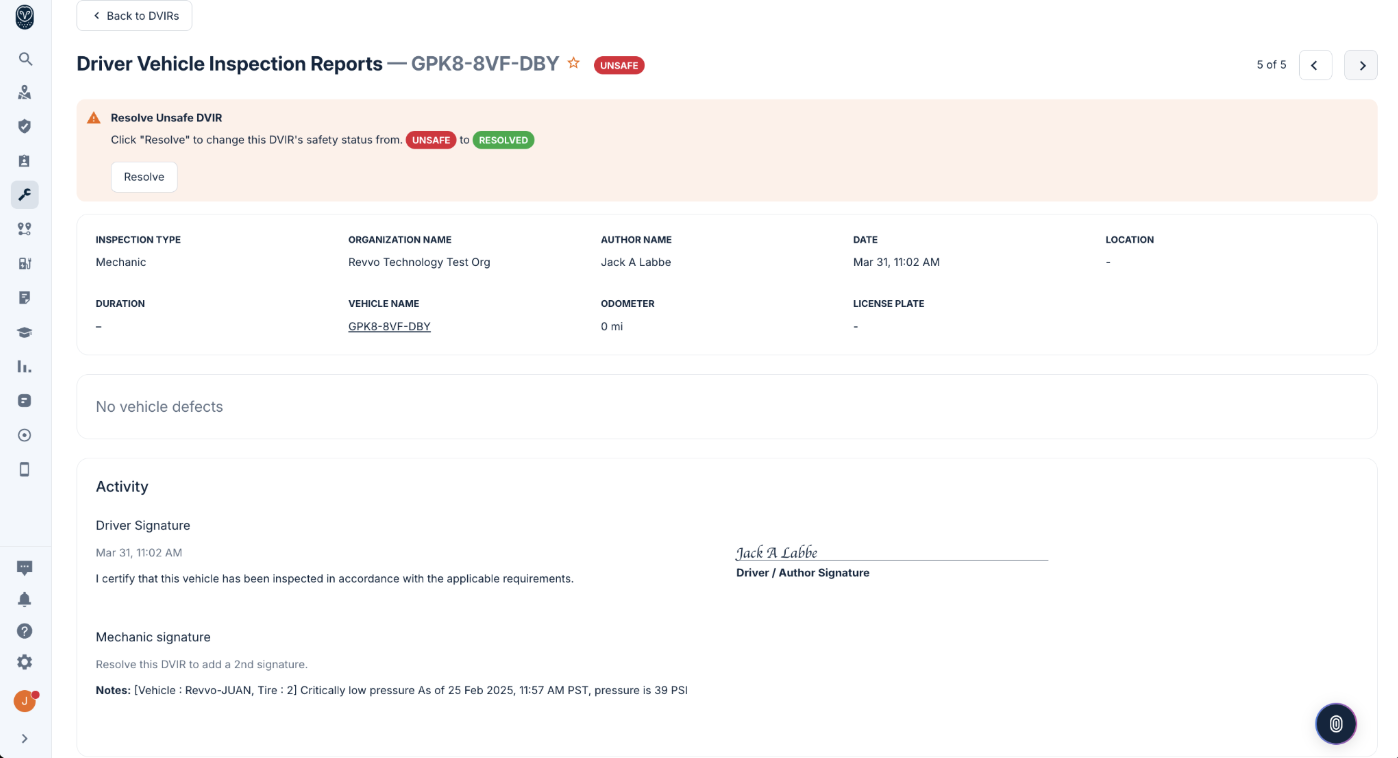Go to the next DVIR arrow
Image resolution: width=1398 pixels, height=758 pixels.
point(1360,65)
